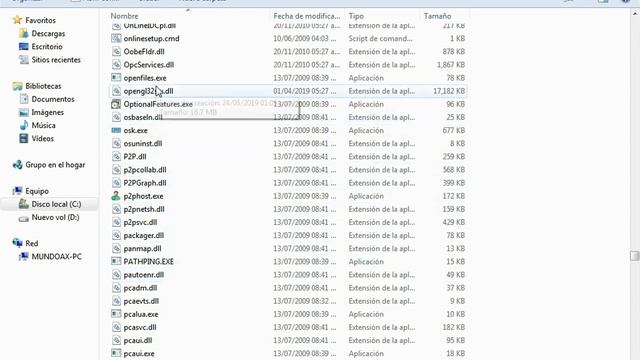Select the pcaui.exe file name

[x=139, y=353]
